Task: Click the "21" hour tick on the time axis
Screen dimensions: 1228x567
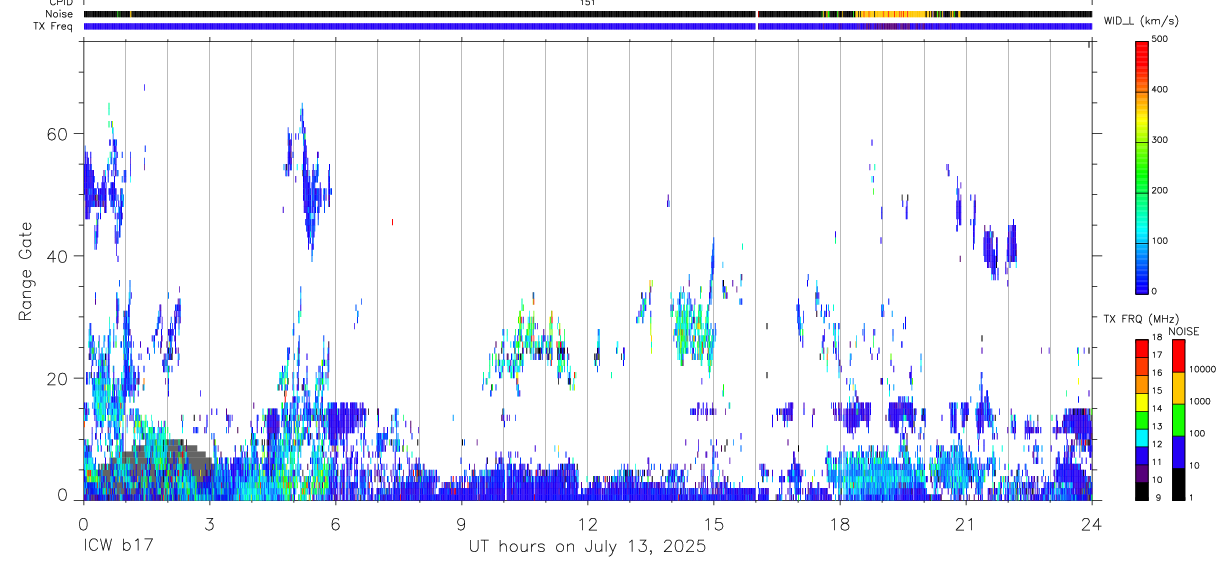Action: point(966,523)
